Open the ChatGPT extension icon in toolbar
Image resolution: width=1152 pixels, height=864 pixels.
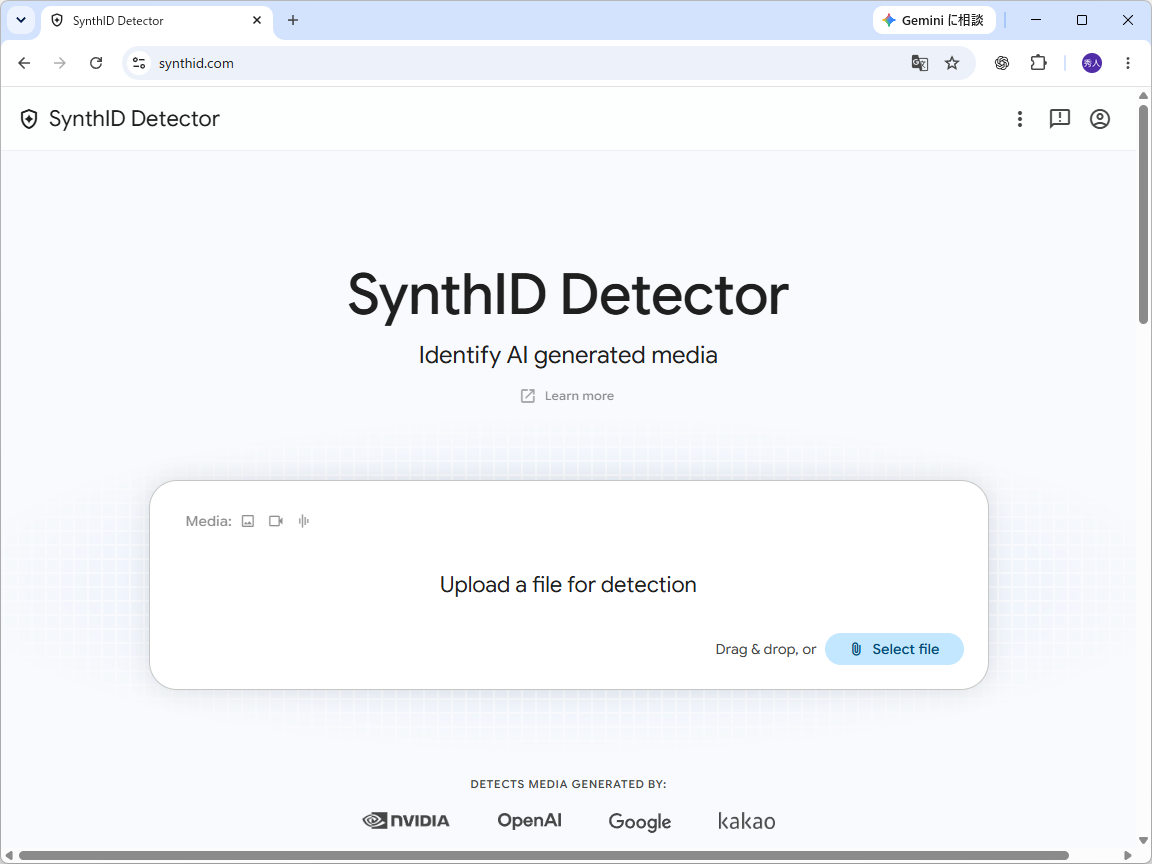[1002, 63]
